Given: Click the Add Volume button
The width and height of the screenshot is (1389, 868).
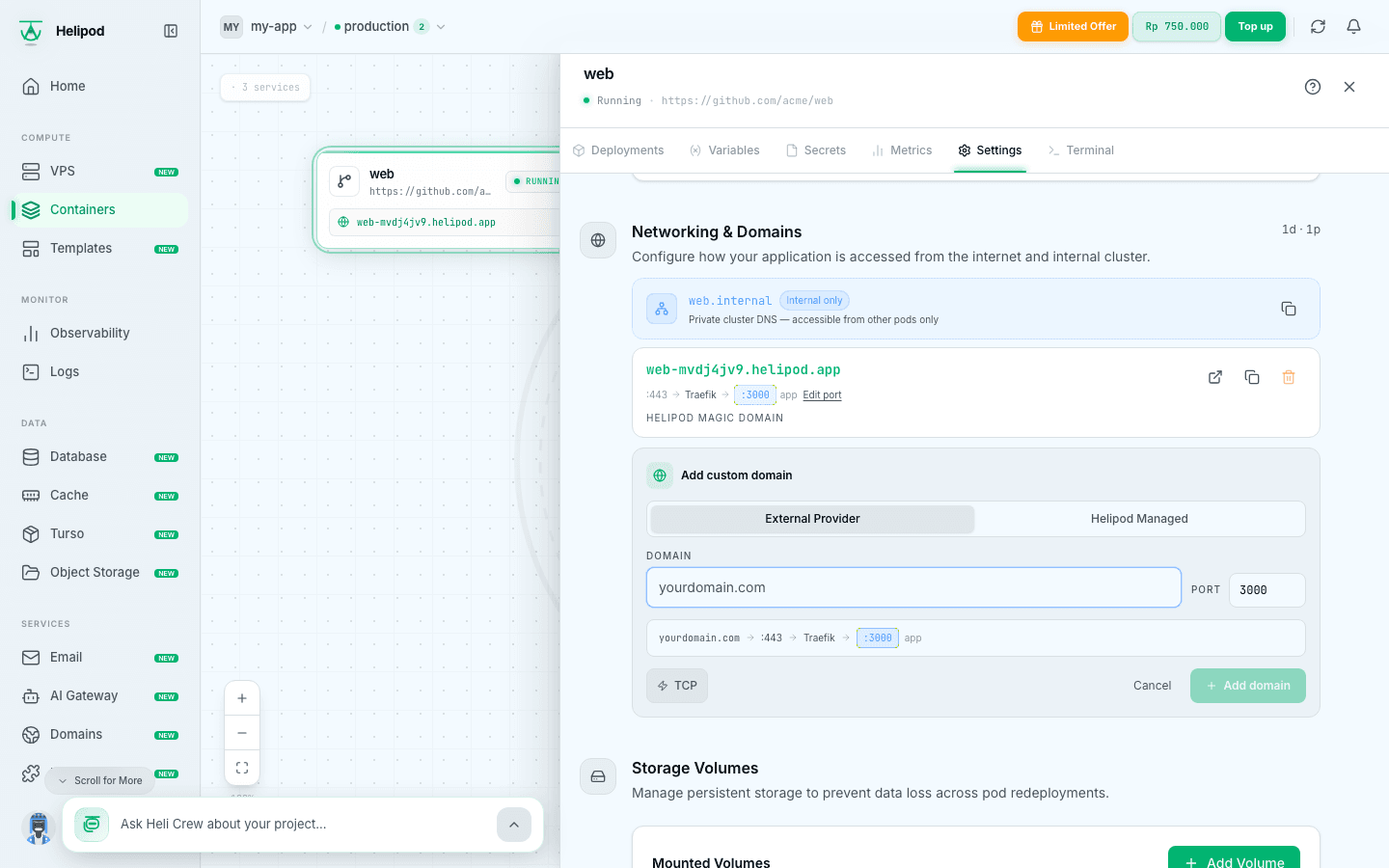Looking at the screenshot, I should coord(1234,857).
